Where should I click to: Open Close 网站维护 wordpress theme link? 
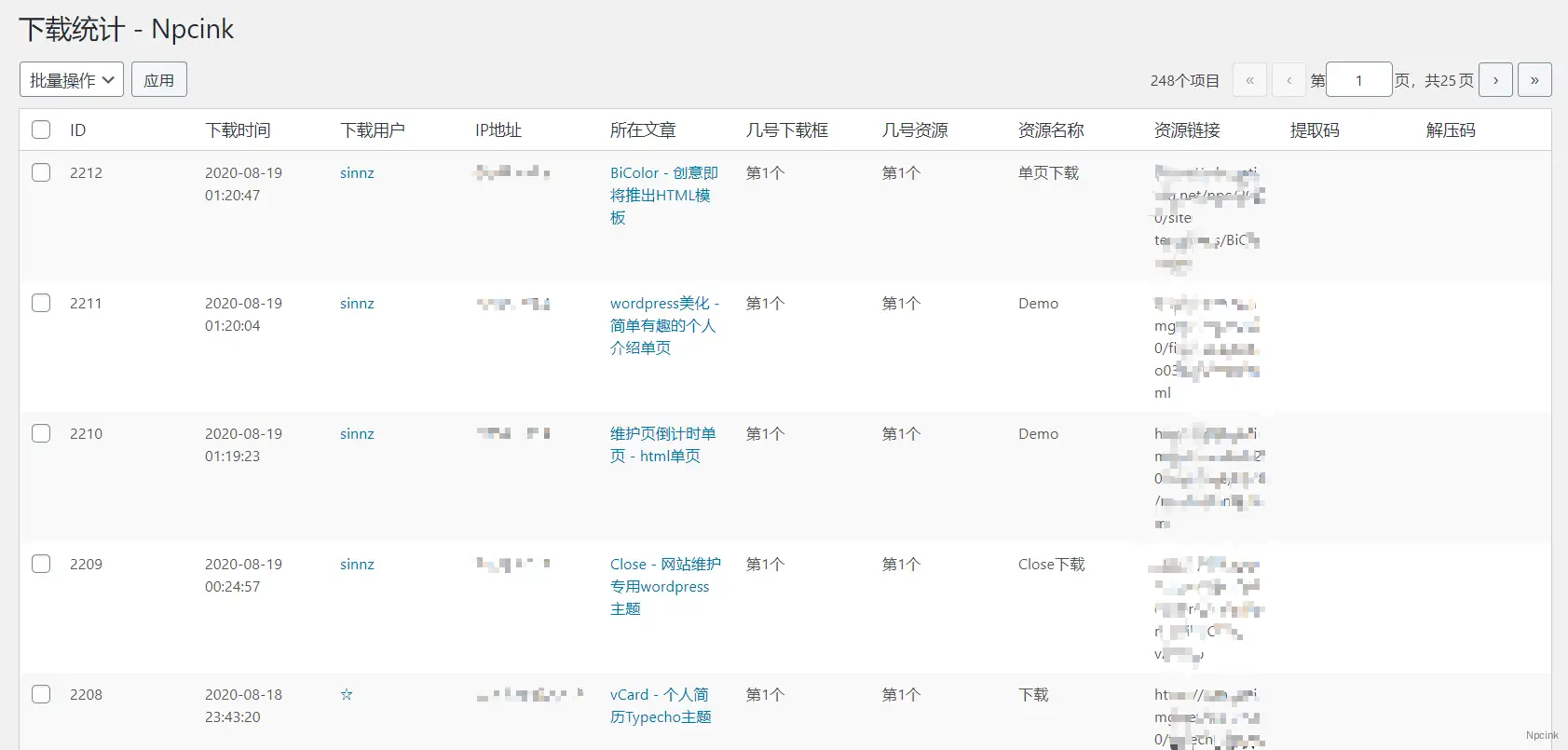click(x=664, y=586)
